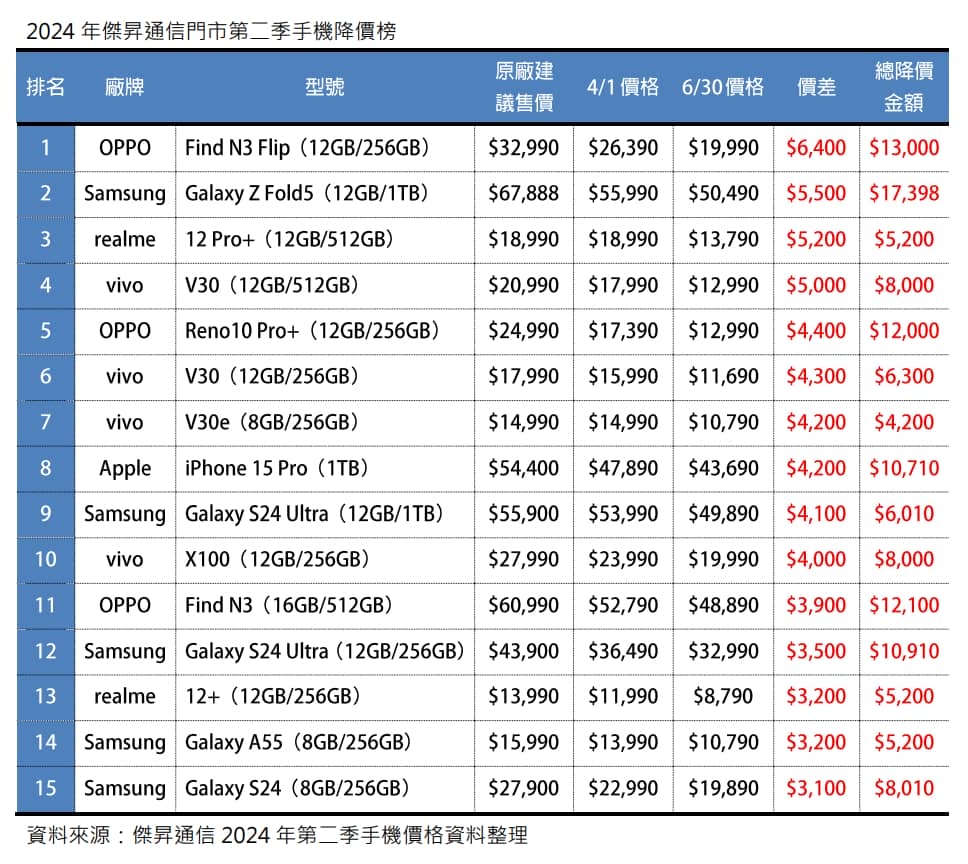Select the 排名 column header
The image size is (968, 864).
point(45,87)
